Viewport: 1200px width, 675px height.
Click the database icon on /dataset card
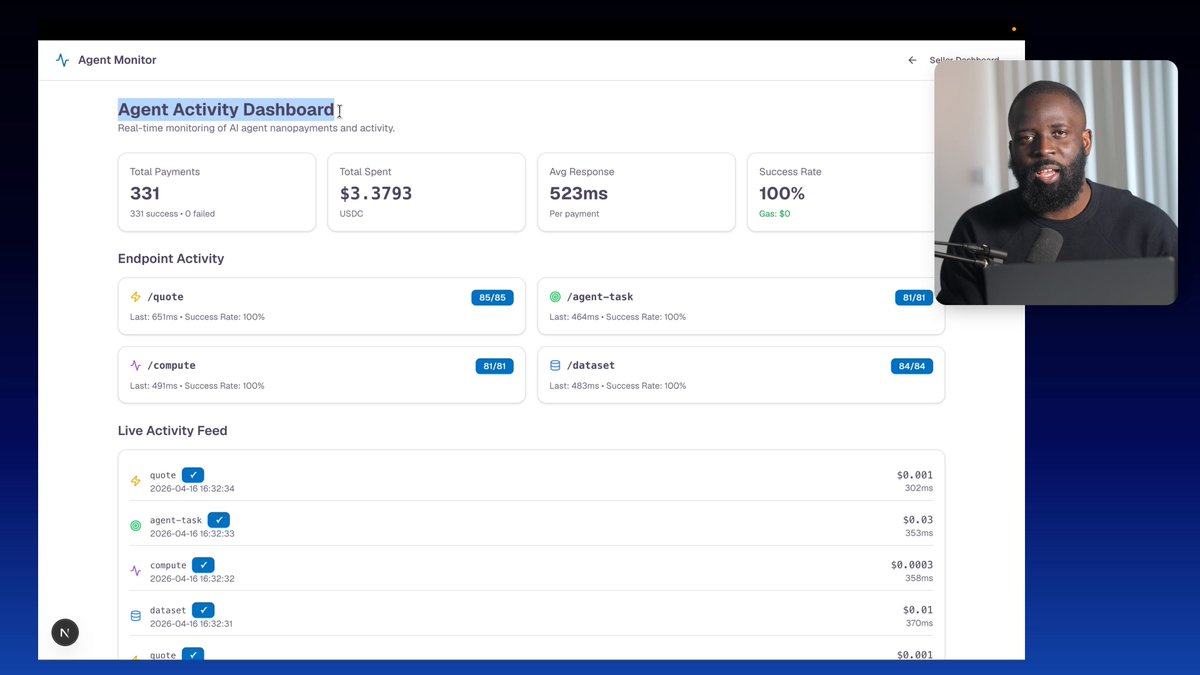click(555, 366)
